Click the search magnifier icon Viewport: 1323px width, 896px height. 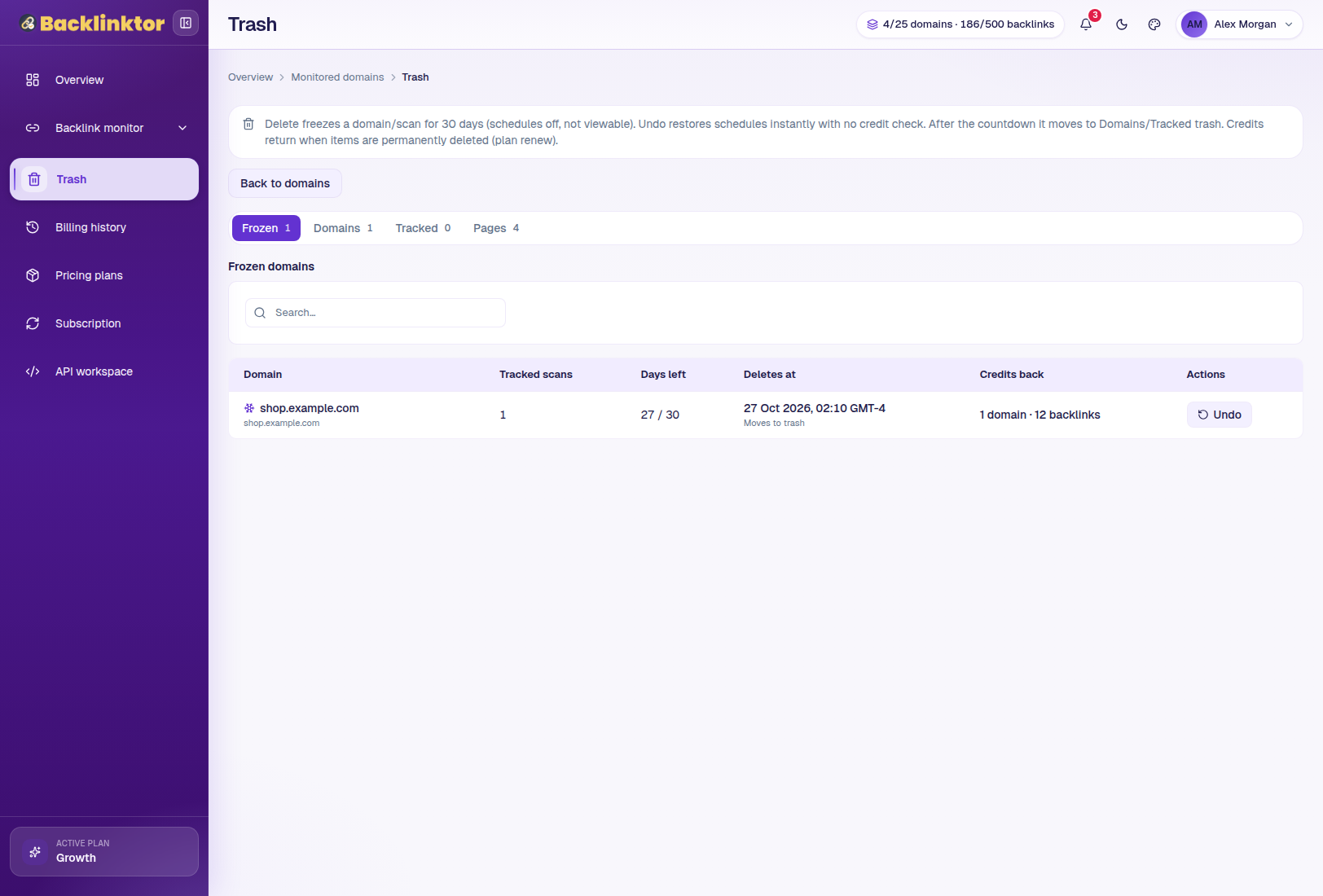tap(260, 313)
